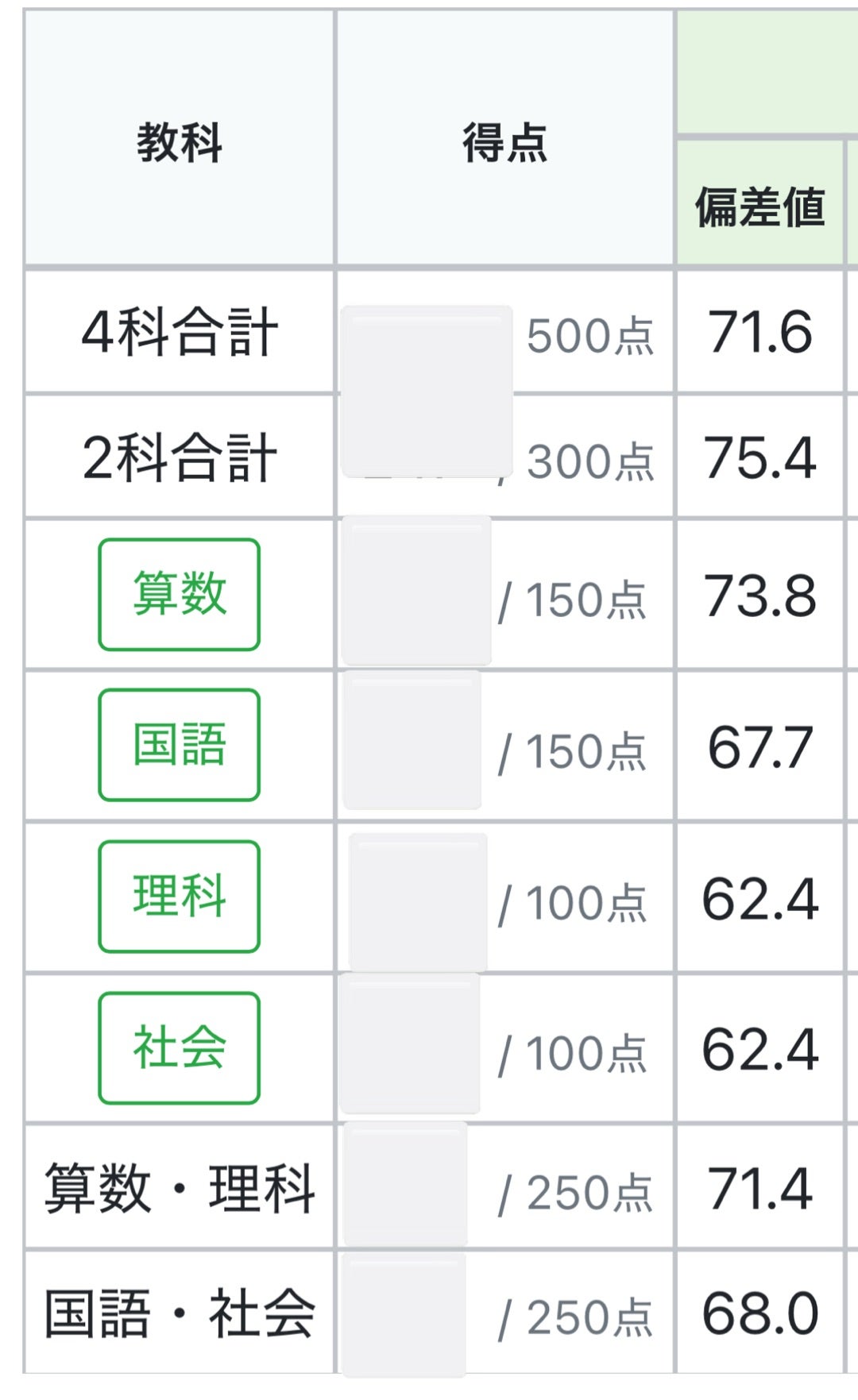
Task: Click the 71.6 deviation value
Action: click(759, 332)
